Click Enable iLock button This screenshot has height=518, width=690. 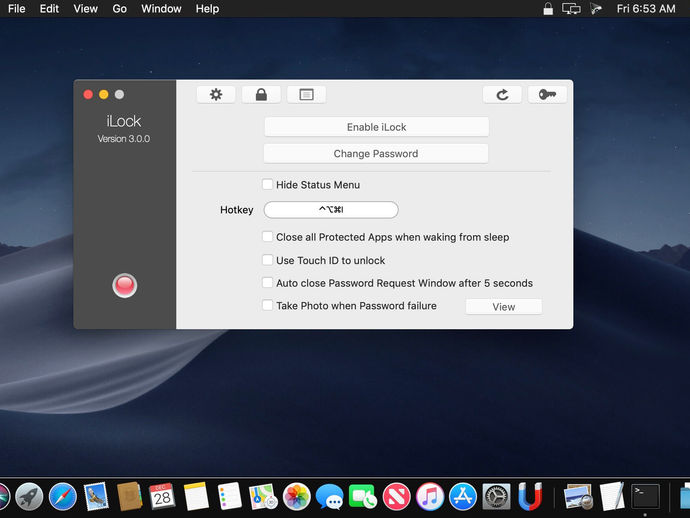tap(376, 127)
